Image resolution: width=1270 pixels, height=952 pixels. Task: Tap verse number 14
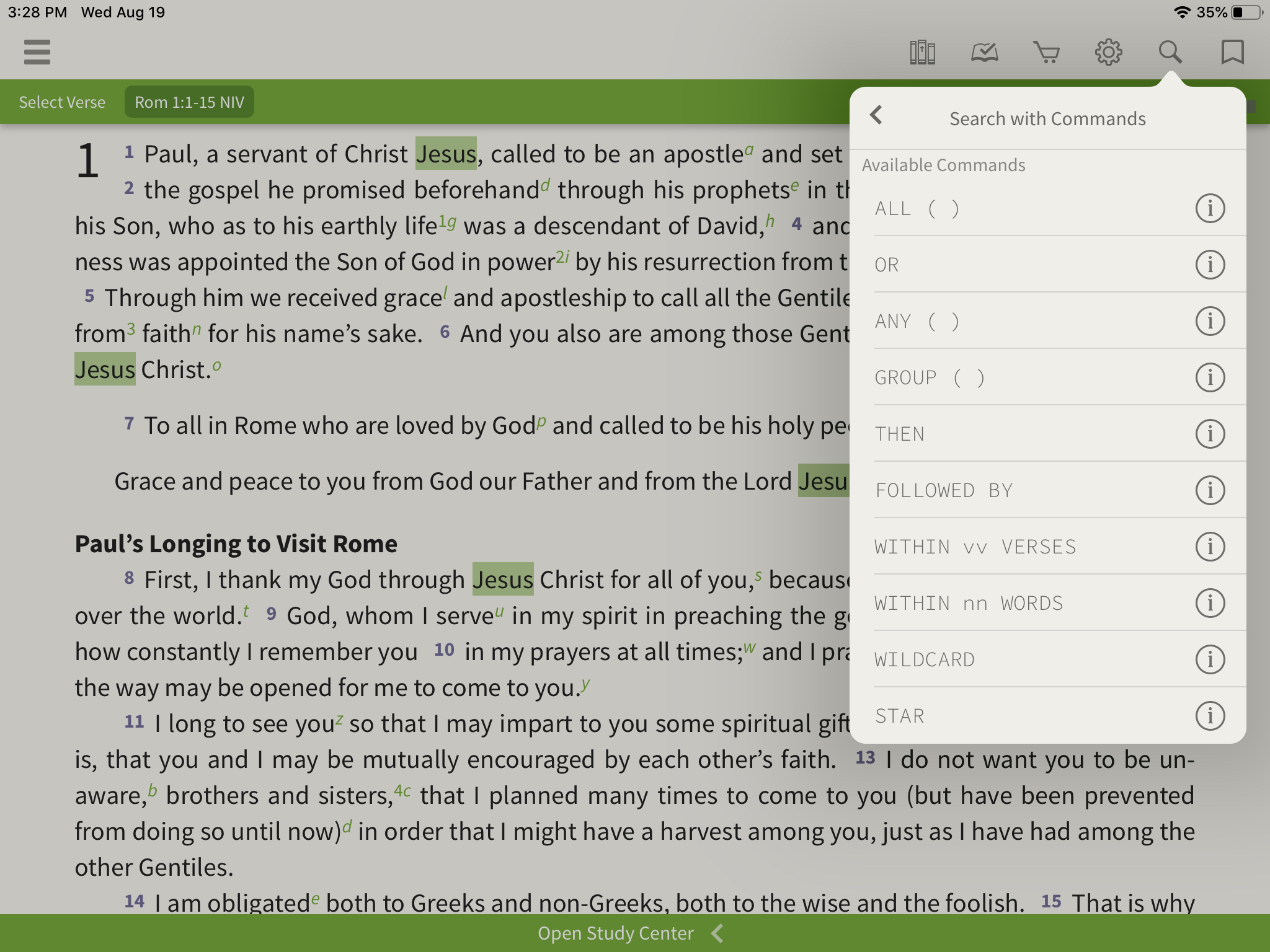tap(134, 901)
